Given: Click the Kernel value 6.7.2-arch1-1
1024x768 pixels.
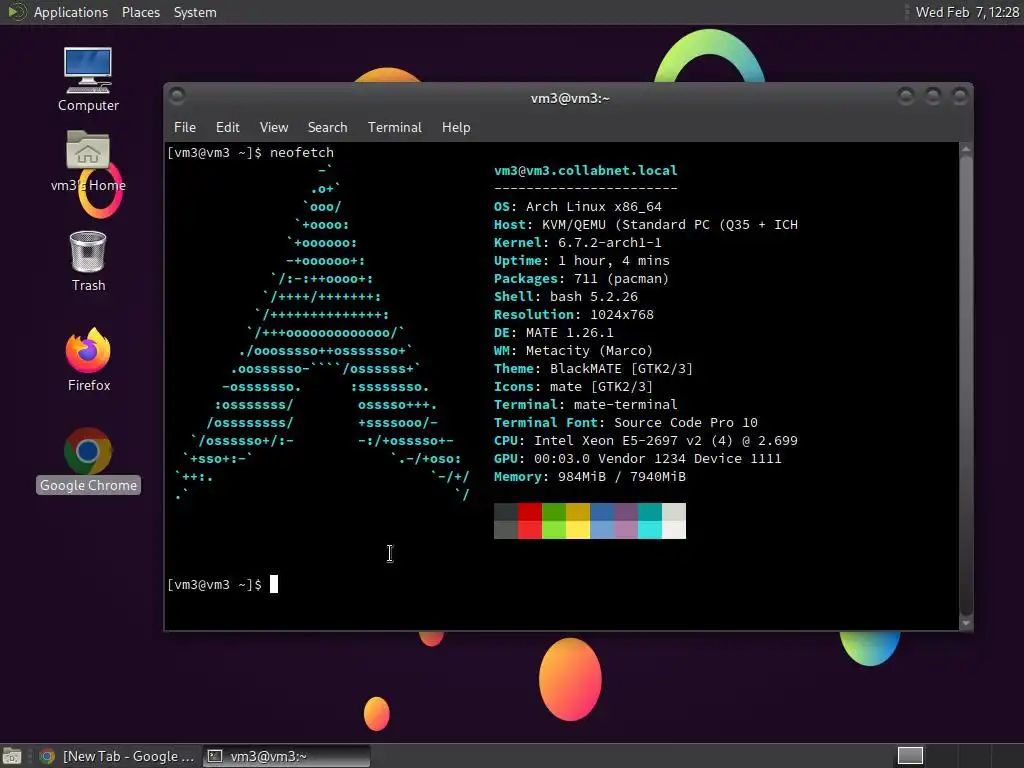Looking at the screenshot, I should [609, 242].
